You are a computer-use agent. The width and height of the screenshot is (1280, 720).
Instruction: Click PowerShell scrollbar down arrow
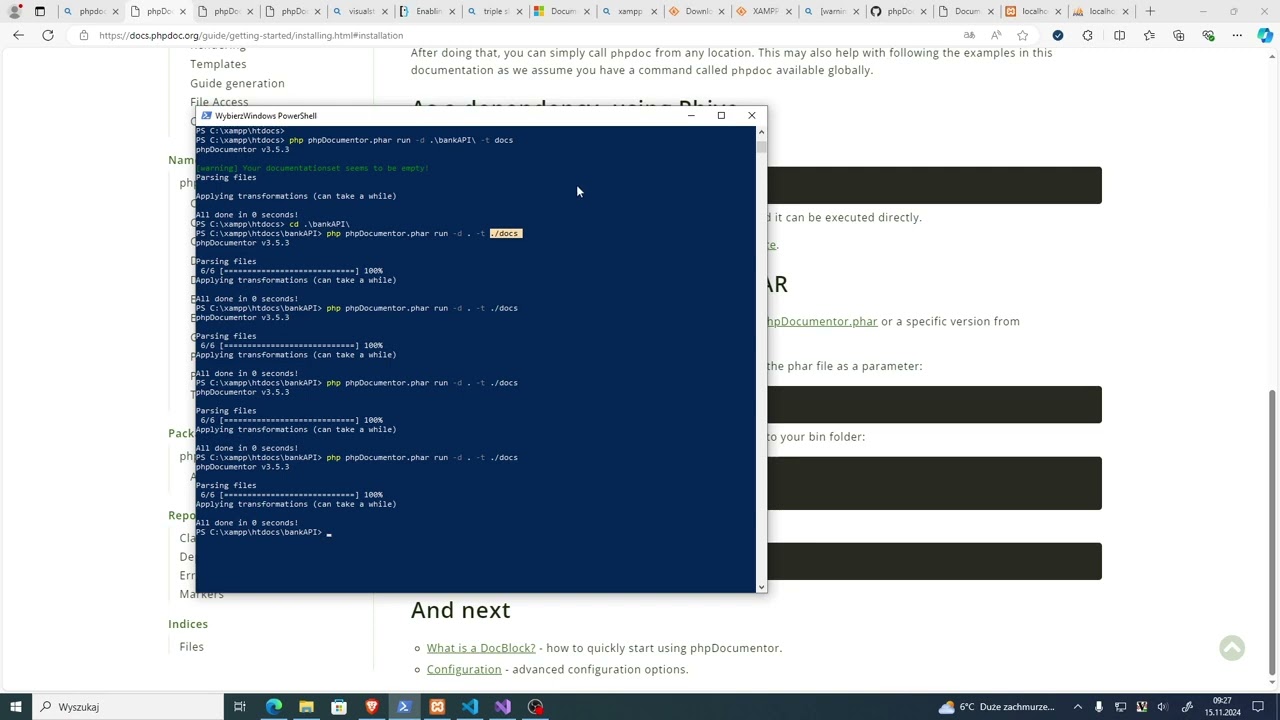pyautogui.click(x=762, y=587)
